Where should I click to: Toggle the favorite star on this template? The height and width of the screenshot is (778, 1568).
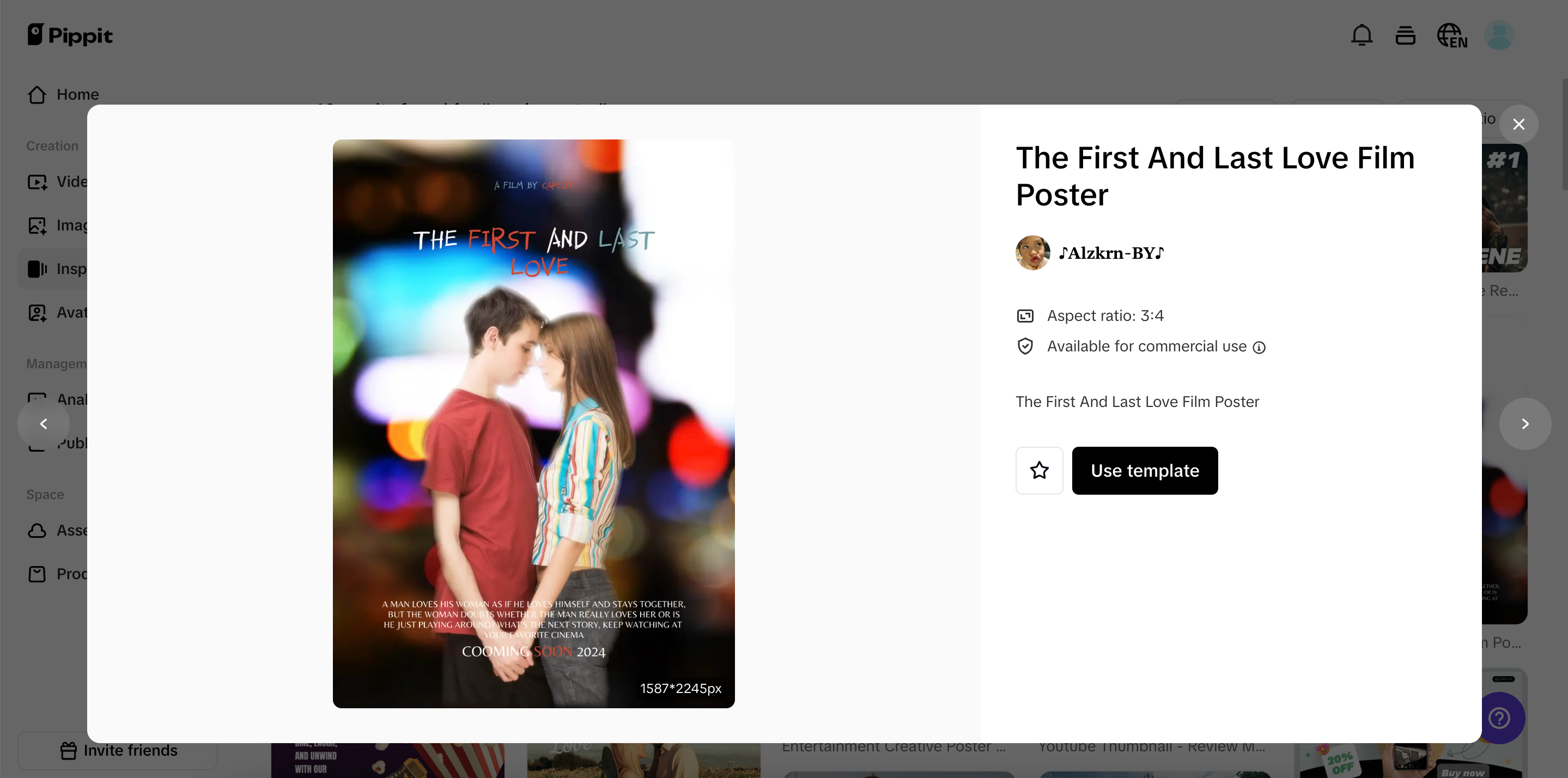1039,471
